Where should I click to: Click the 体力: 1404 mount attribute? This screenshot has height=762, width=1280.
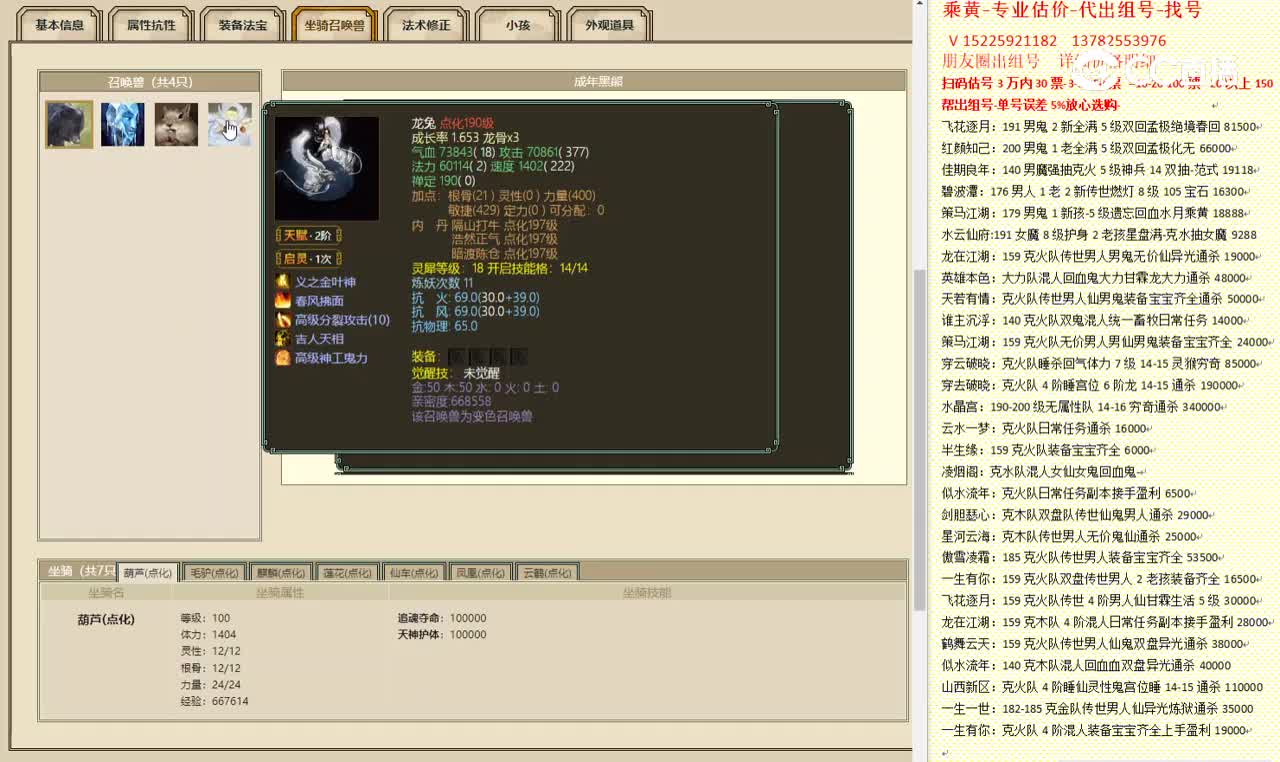(x=208, y=635)
